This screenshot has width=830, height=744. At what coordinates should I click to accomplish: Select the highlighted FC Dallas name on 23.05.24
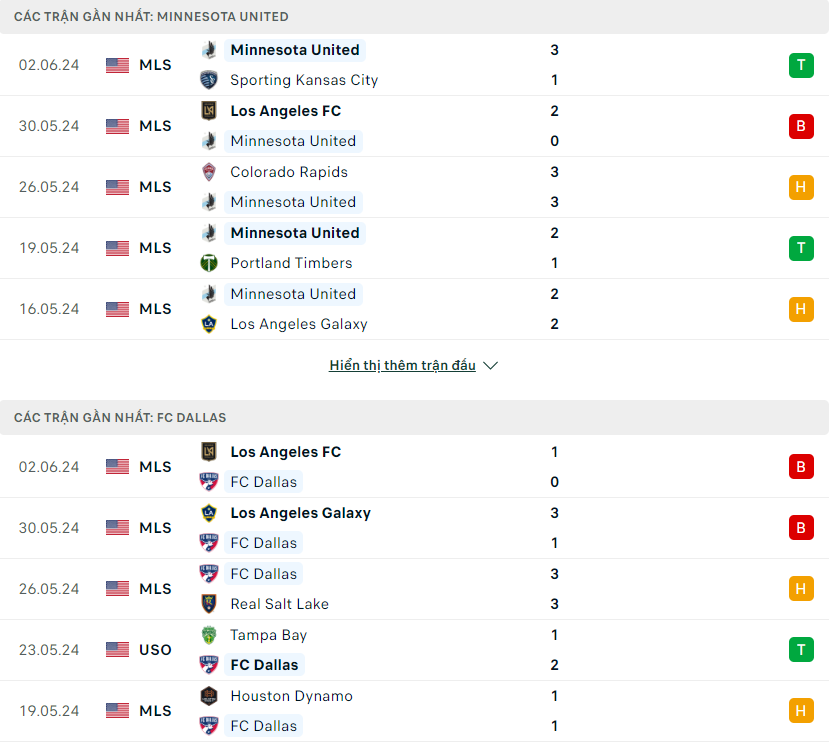click(x=264, y=665)
